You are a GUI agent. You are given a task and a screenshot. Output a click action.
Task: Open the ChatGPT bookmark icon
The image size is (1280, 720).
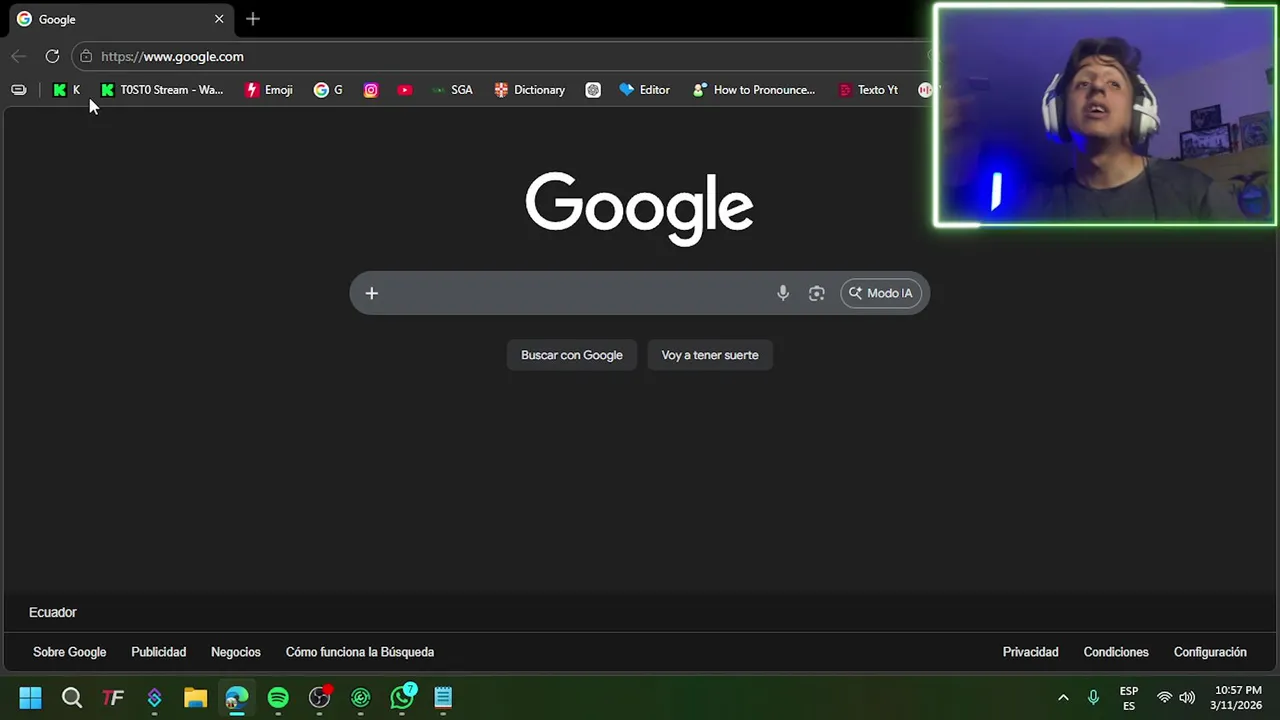click(593, 90)
